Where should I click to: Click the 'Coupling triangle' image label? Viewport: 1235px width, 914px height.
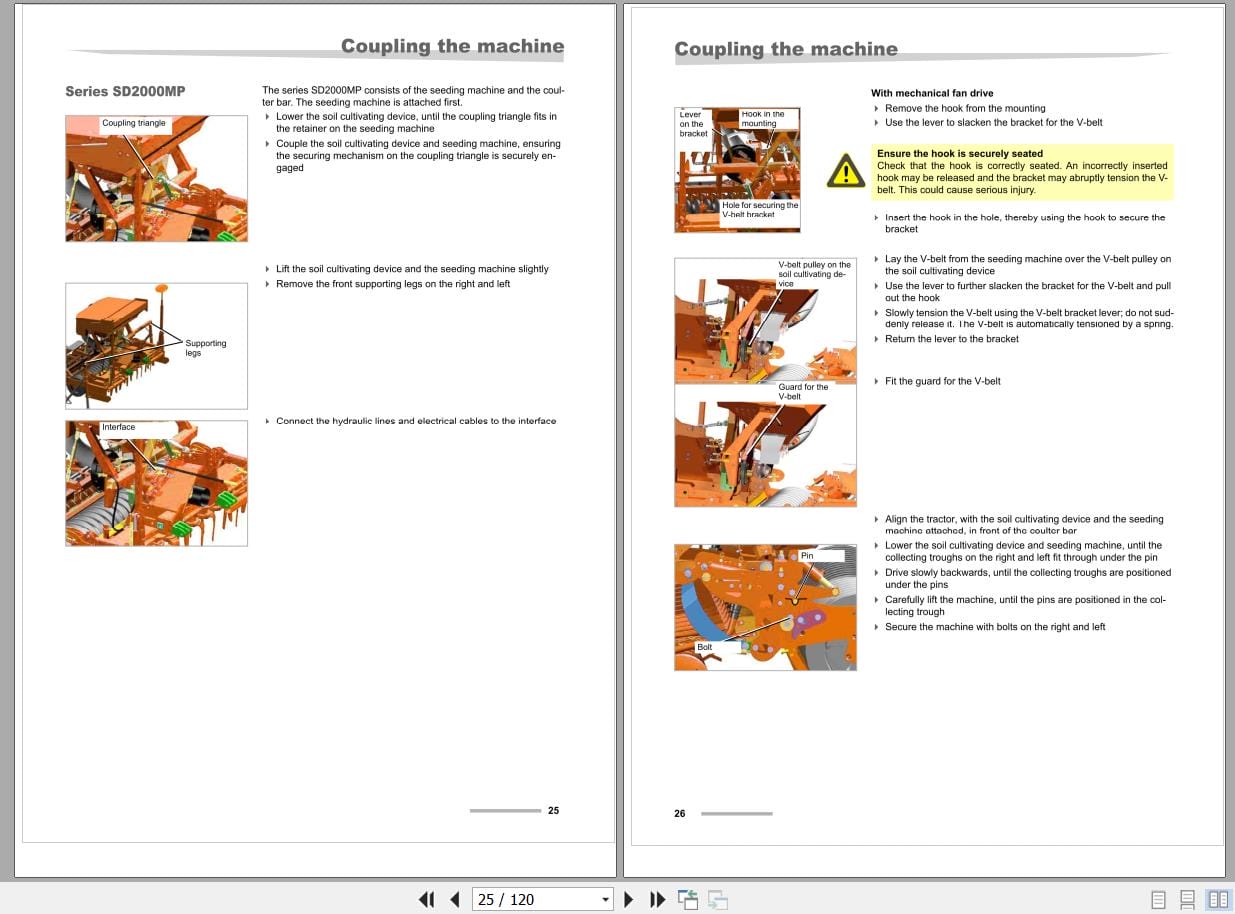[134, 124]
